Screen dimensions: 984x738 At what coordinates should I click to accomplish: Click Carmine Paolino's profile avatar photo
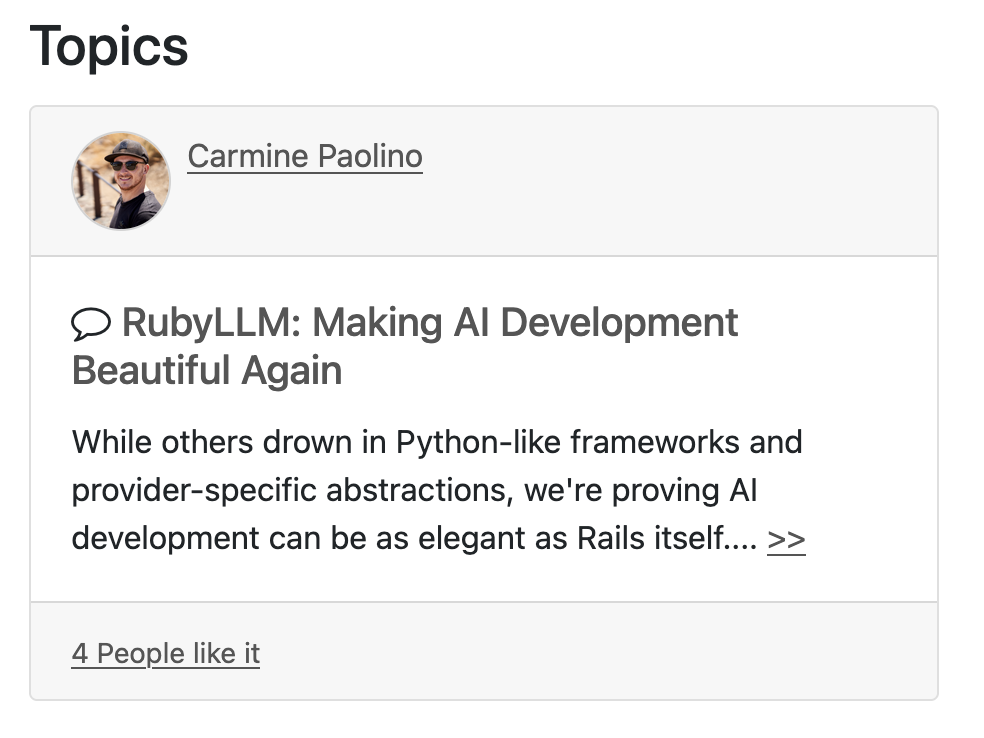click(x=121, y=181)
